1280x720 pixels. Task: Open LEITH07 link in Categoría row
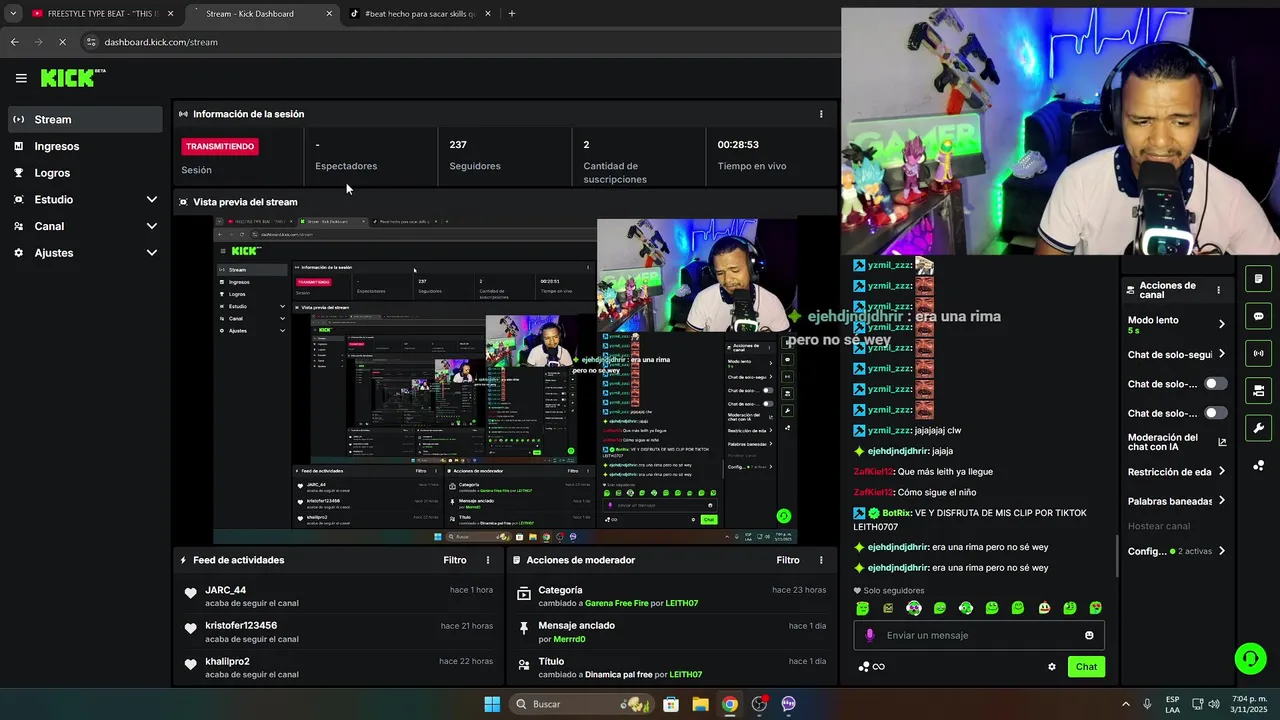click(682, 603)
